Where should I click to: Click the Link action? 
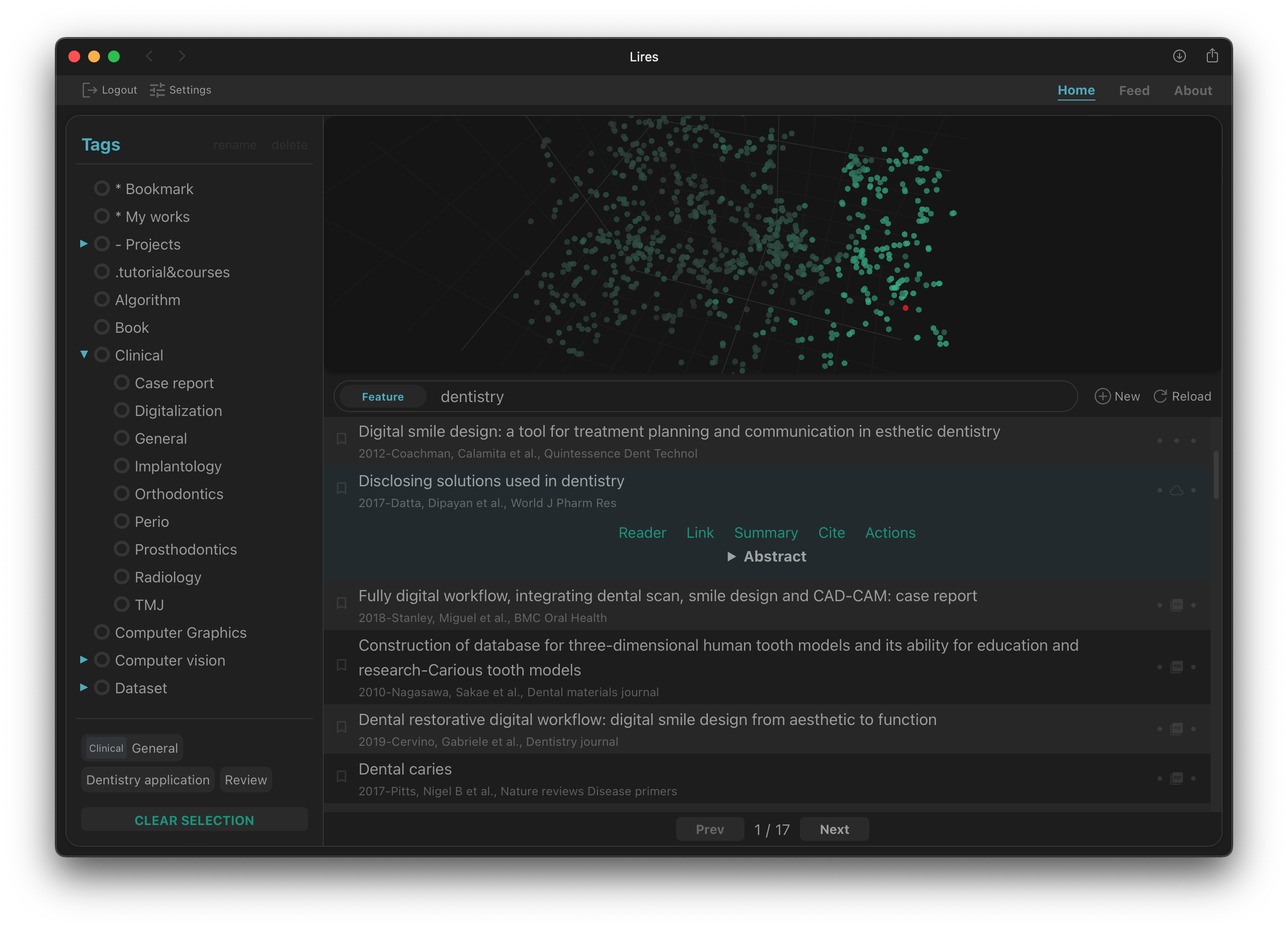point(699,533)
